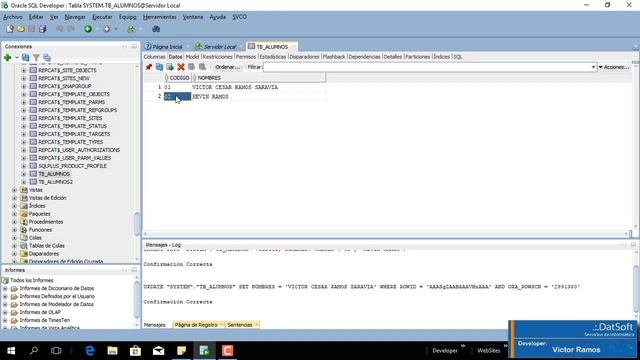Switch to the Mensajes log tab
The width and height of the screenshot is (640, 360).
154,325
